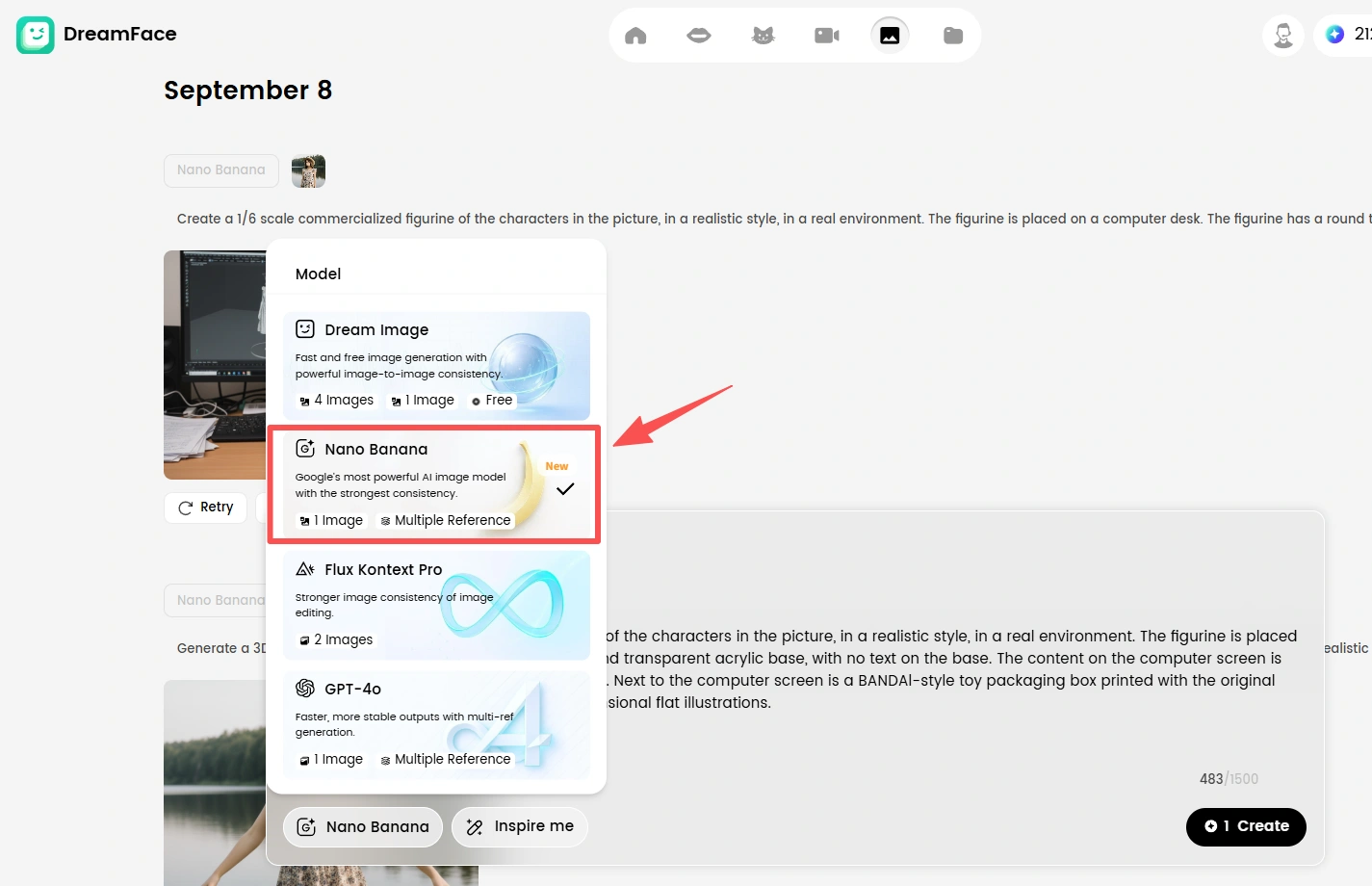Open the Home icon in top navigation
1372x886 pixels.
click(635, 36)
